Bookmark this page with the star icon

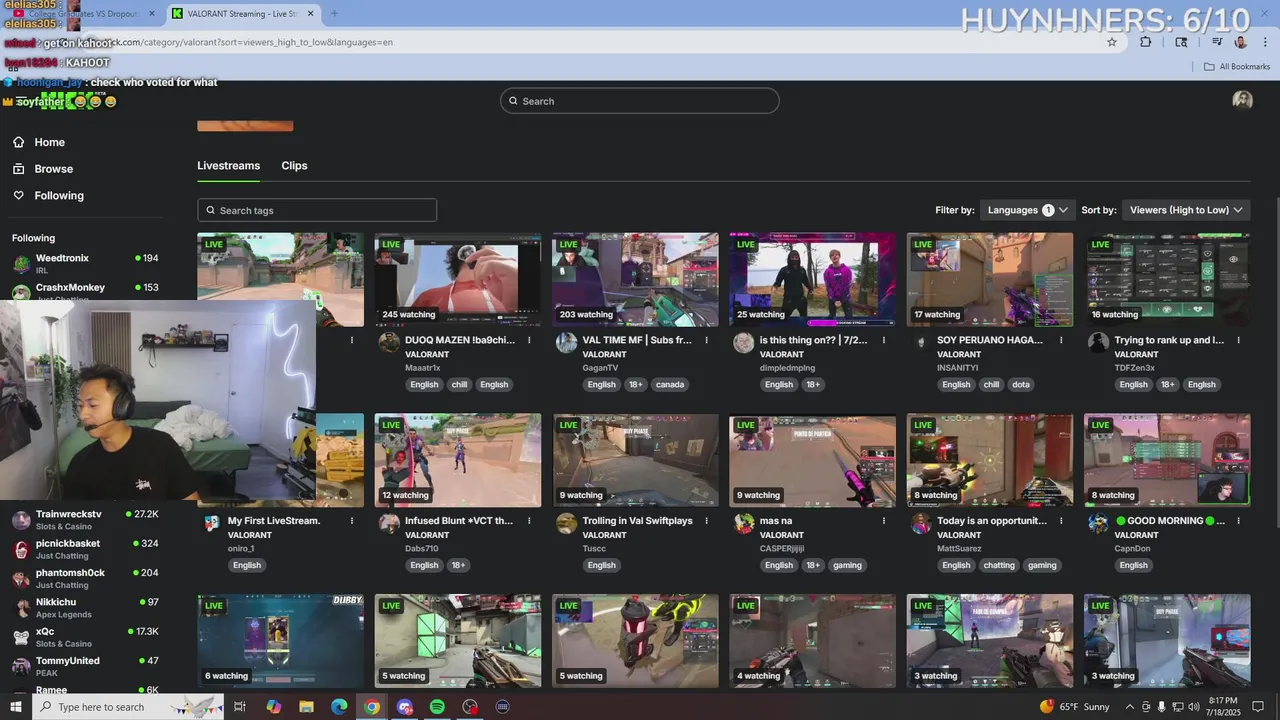tap(1112, 42)
